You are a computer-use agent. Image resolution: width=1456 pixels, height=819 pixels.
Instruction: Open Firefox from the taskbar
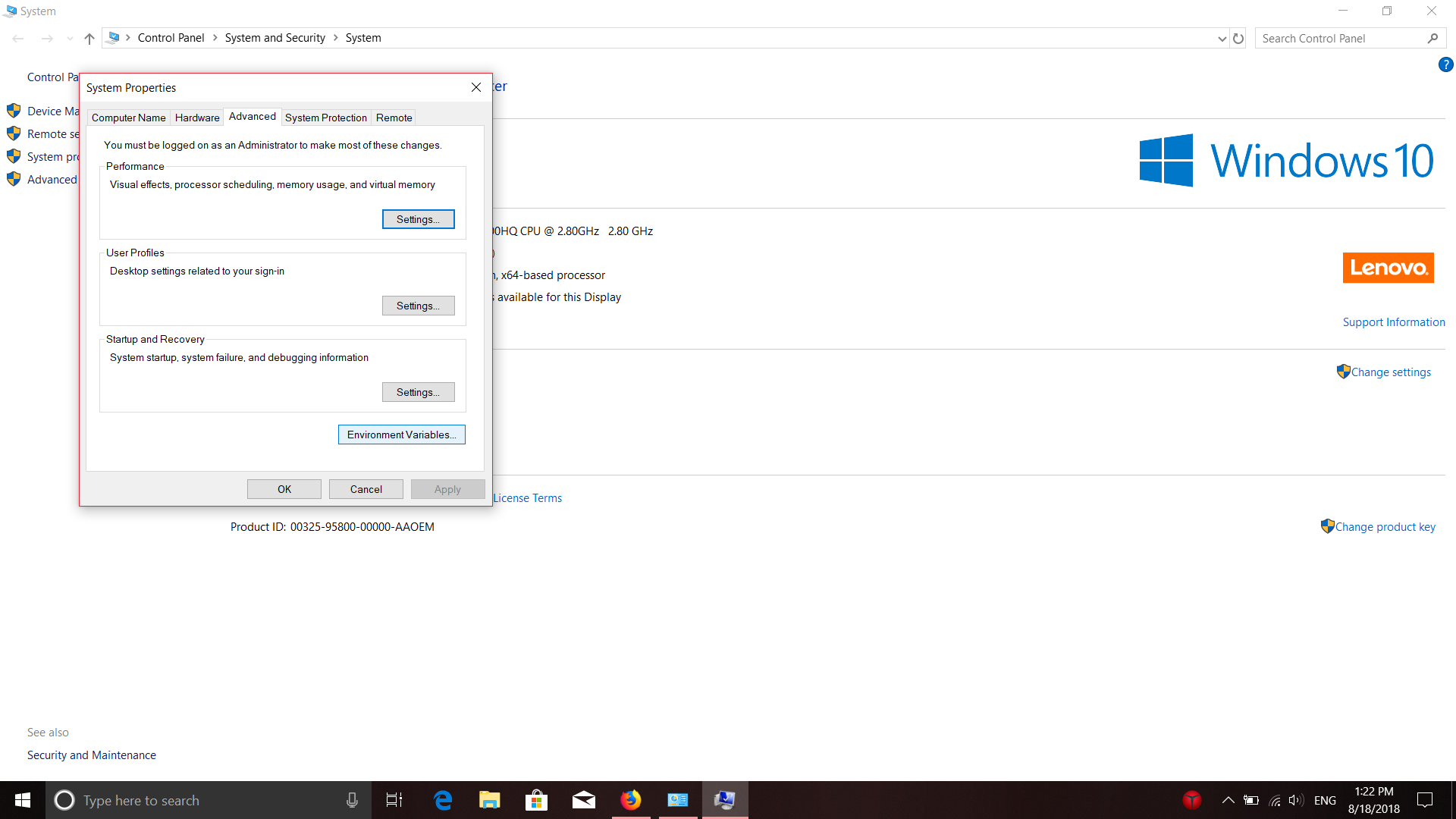click(x=630, y=800)
